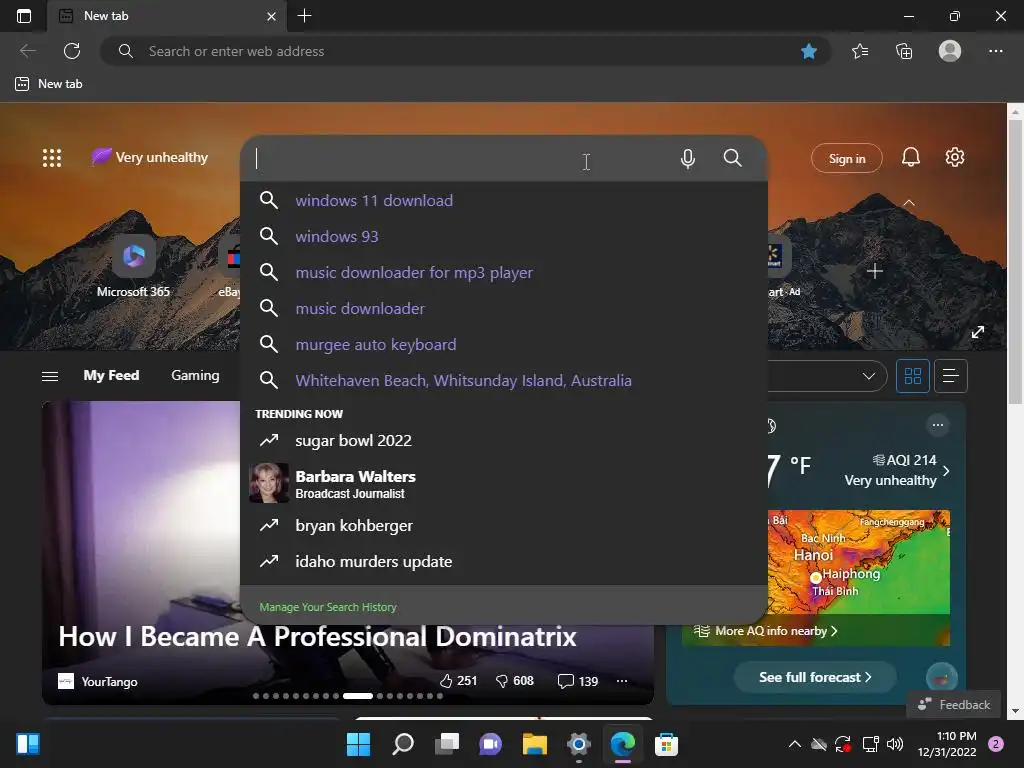Screen dimensions: 1024x768
Task: Open AQI 214 details chevron
Action: tap(946, 470)
